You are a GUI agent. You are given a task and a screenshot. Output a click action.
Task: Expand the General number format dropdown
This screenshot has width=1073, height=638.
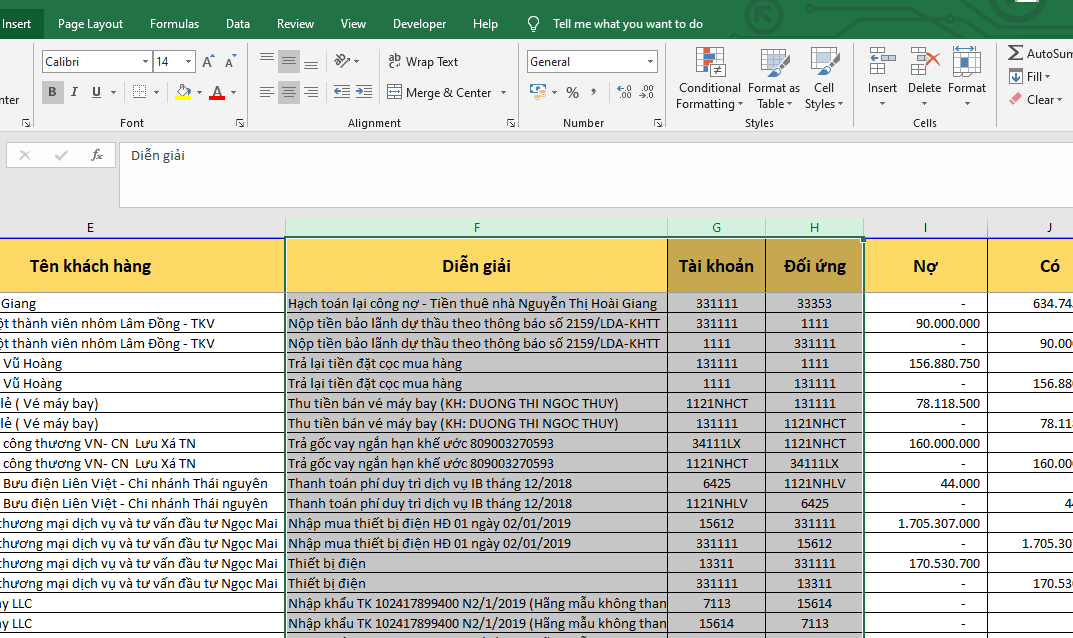(x=650, y=62)
